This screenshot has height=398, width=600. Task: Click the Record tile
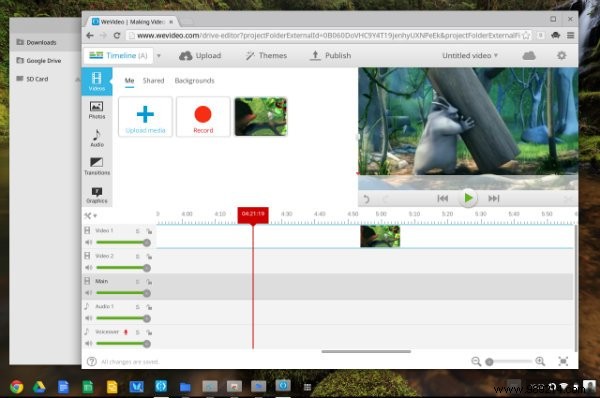click(x=203, y=117)
